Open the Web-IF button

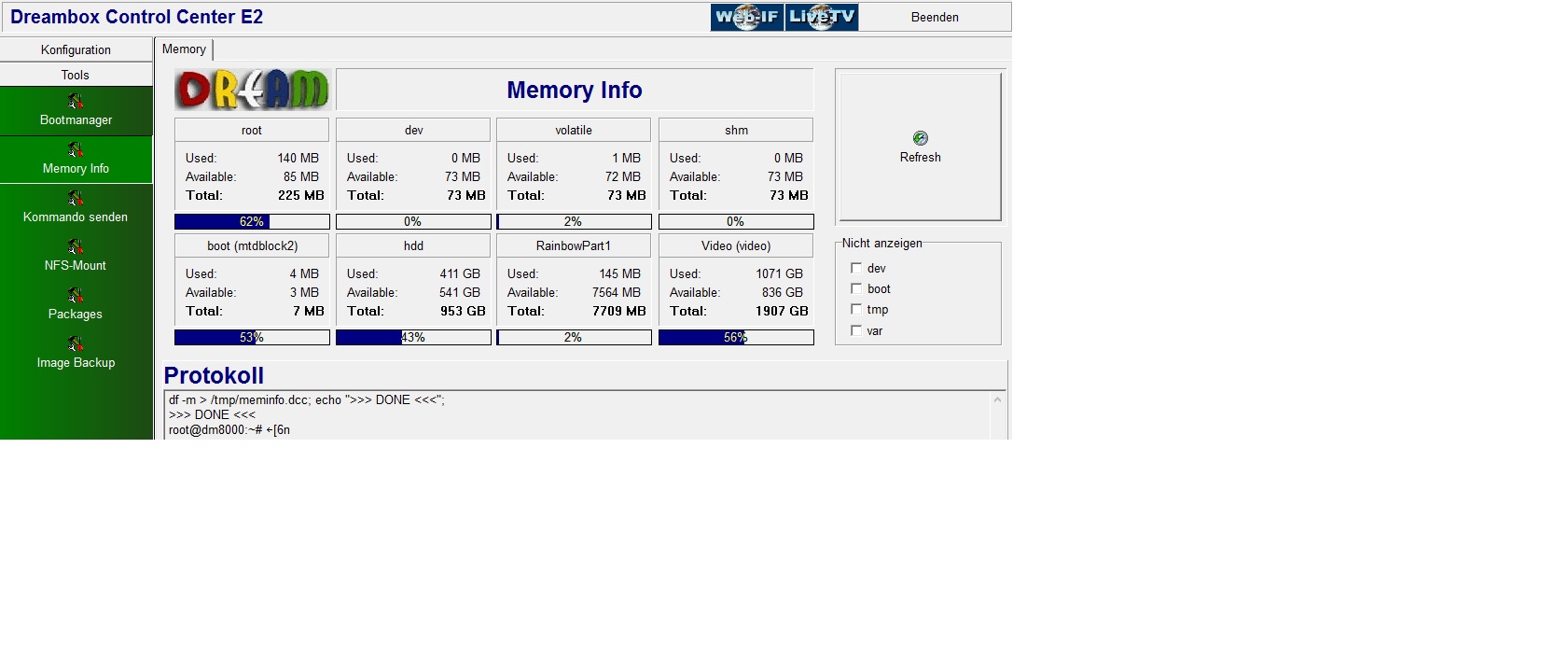point(747,17)
